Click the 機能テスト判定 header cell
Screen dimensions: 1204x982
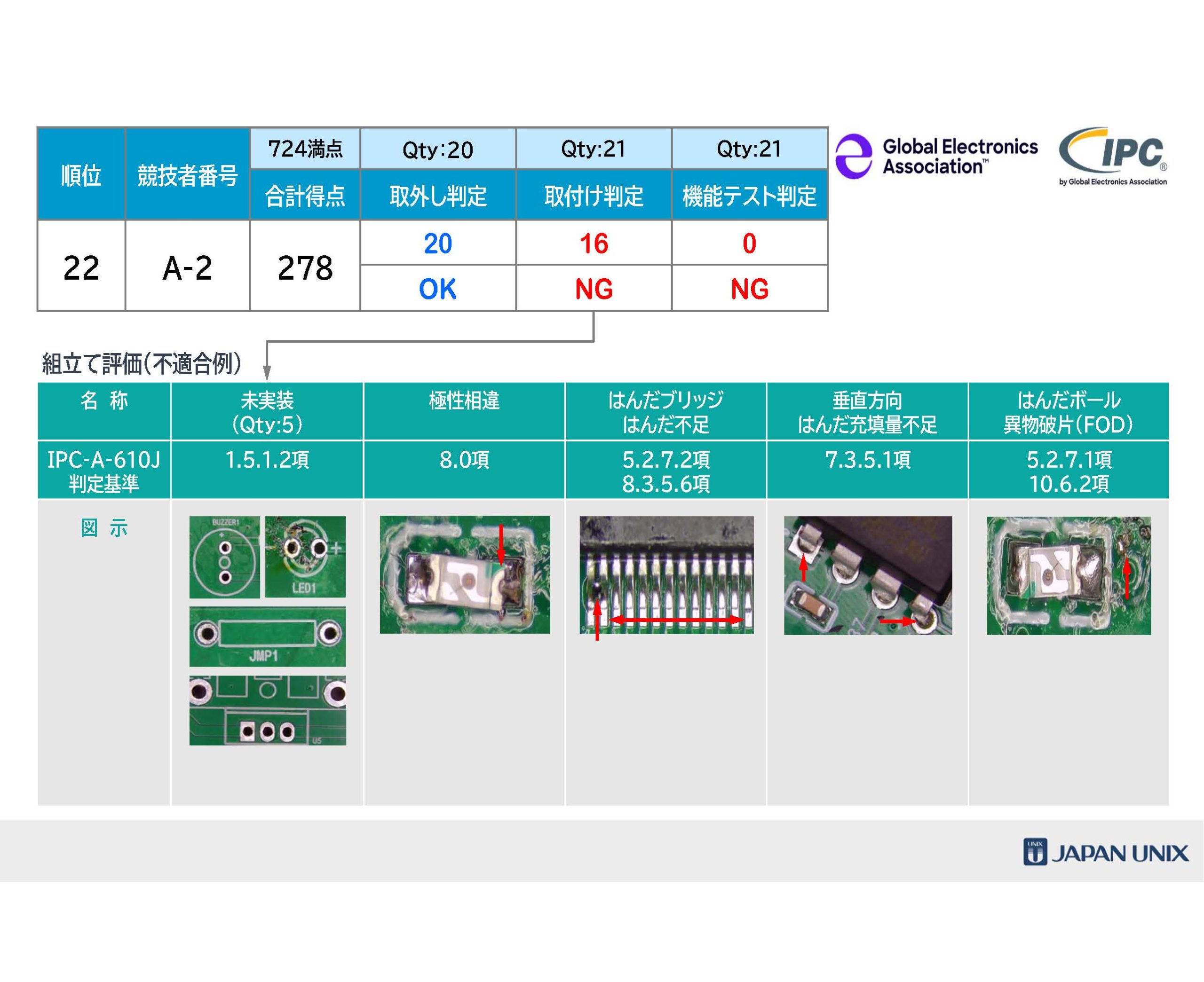(x=749, y=196)
